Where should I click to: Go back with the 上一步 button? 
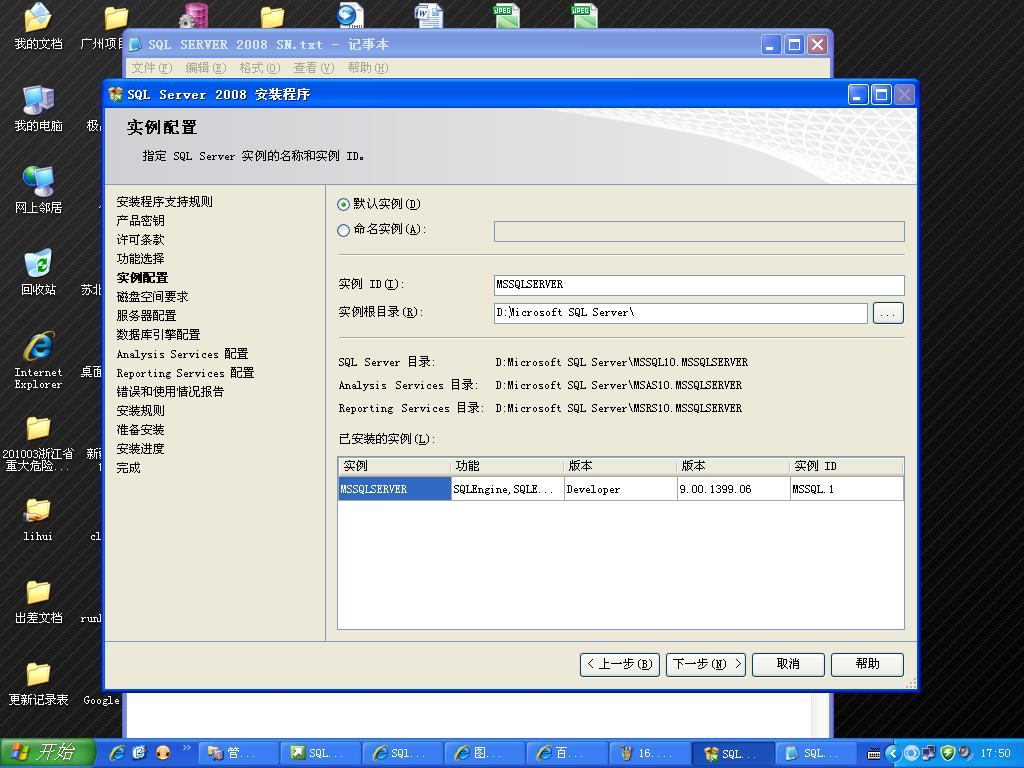(620, 664)
